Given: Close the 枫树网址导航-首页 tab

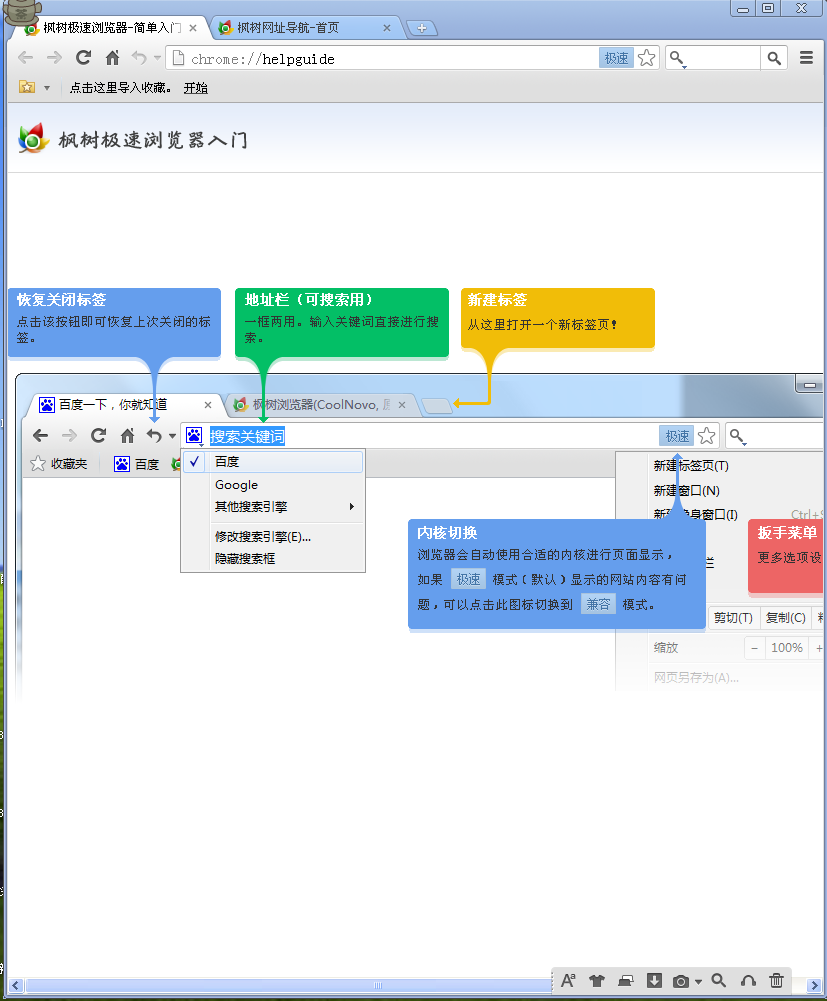Looking at the screenshot, I should pyautogui.click(x=386, y=28).
